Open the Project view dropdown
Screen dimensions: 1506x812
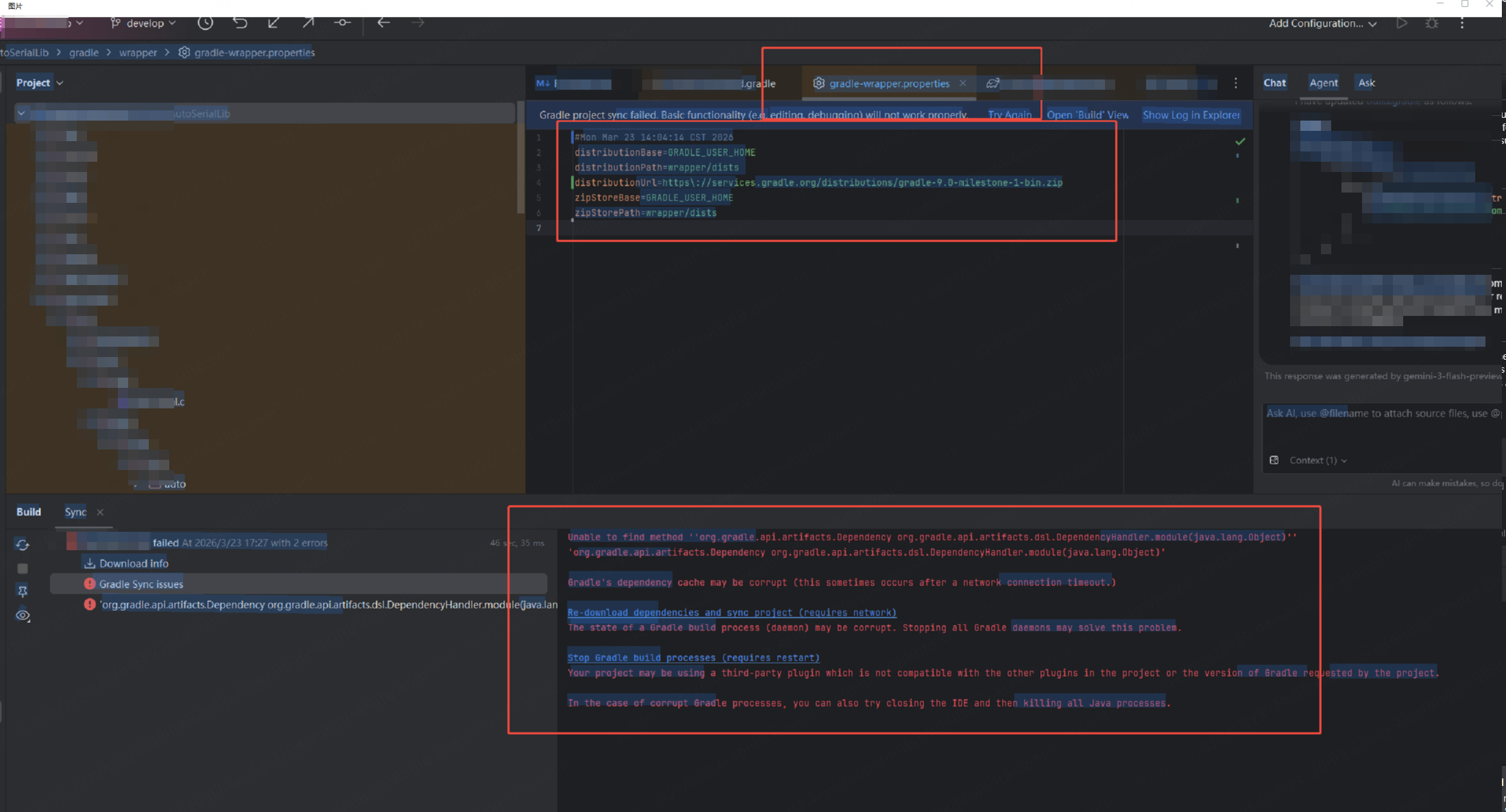[40, 82]
